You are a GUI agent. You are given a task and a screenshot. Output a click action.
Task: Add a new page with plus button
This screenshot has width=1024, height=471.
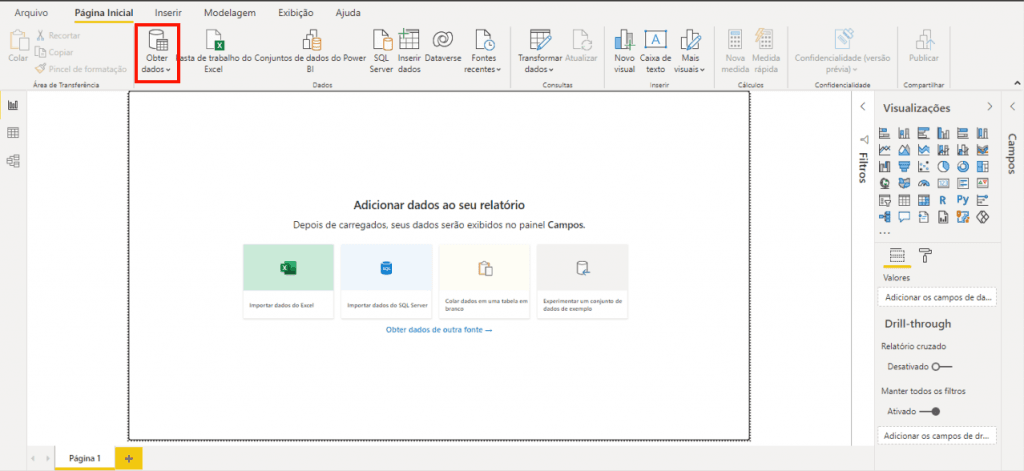point(128,457)
